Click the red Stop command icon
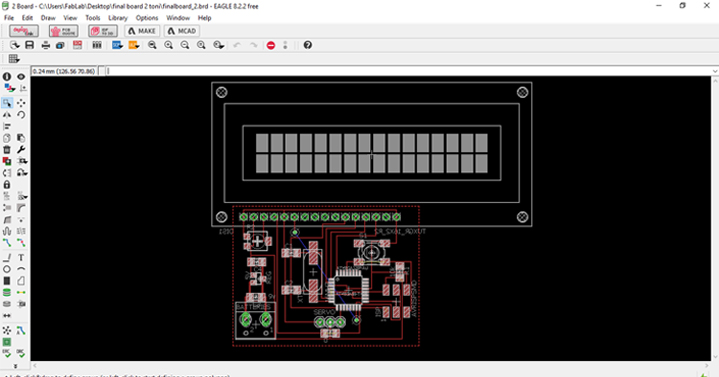719x377 pixels. pos(271,45)
